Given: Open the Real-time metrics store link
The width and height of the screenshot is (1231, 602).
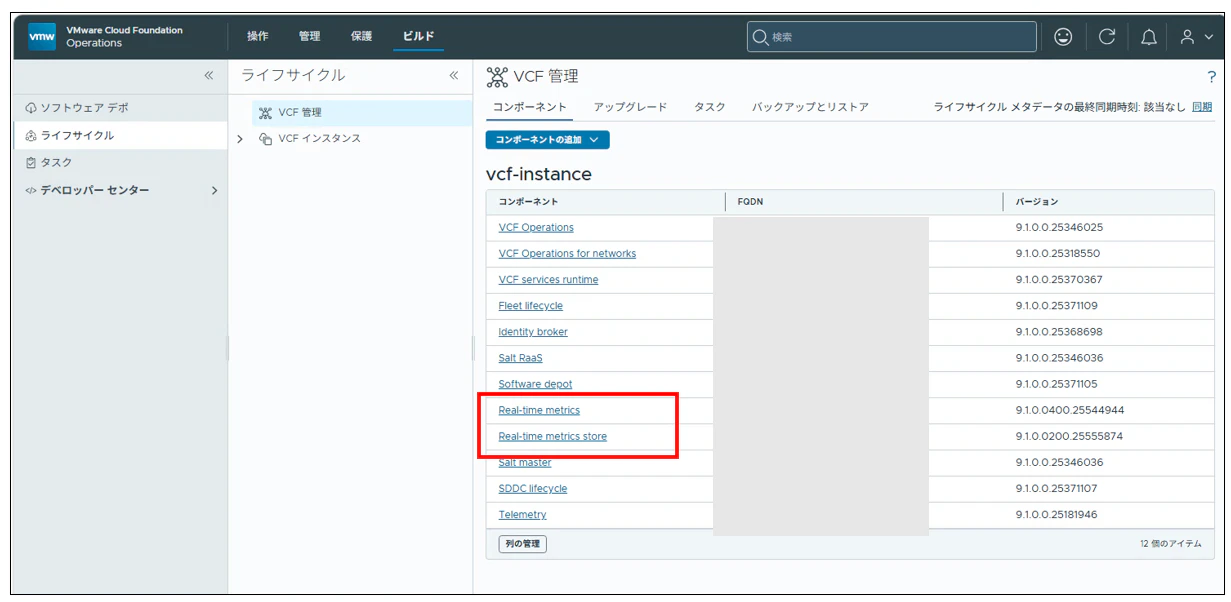Looking at the screenshot, I should [552, 436].
